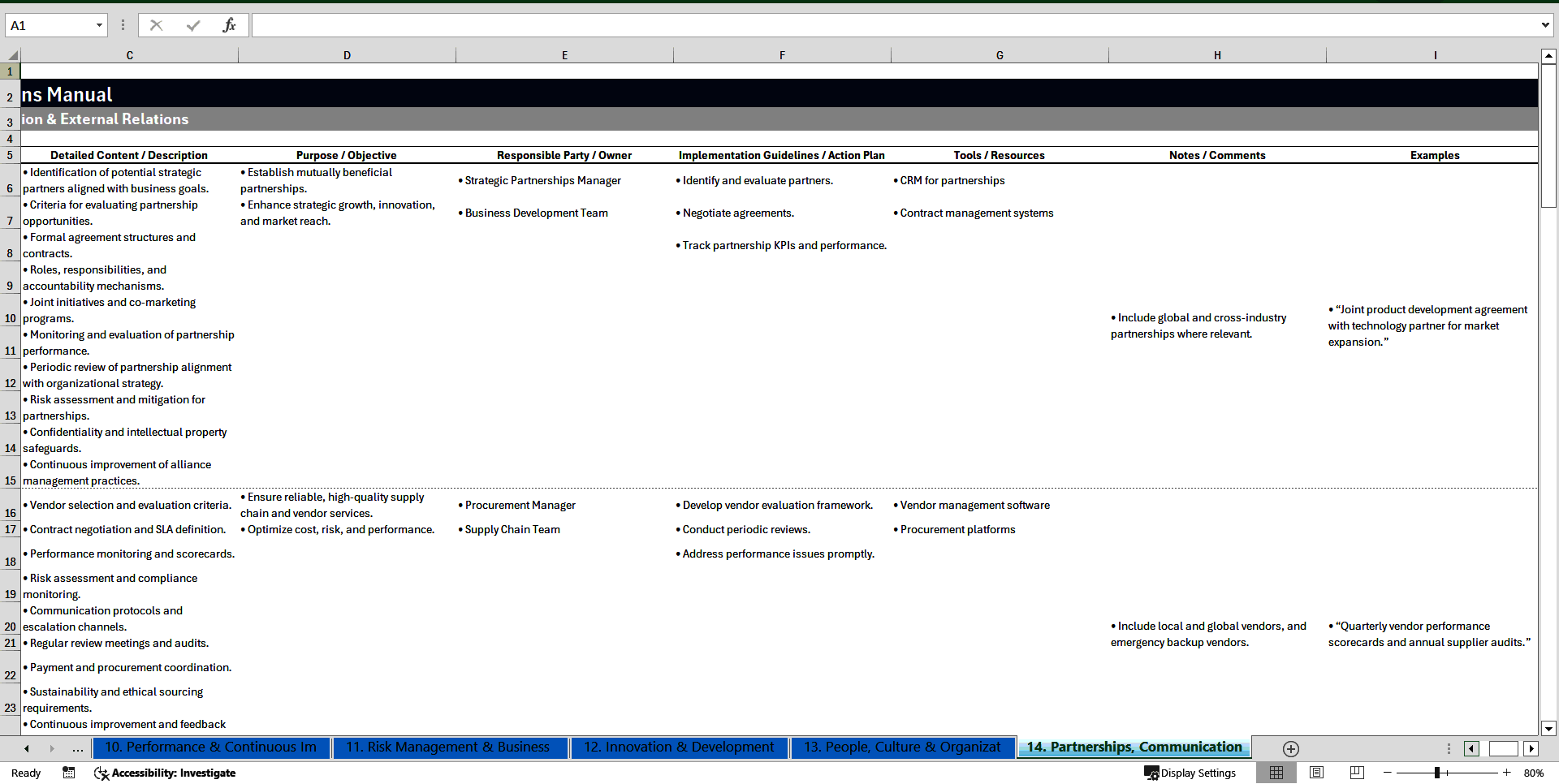The image size is (1559, 784).
Task: Add a new worksheet with the plus icon
Action: 1289,748
